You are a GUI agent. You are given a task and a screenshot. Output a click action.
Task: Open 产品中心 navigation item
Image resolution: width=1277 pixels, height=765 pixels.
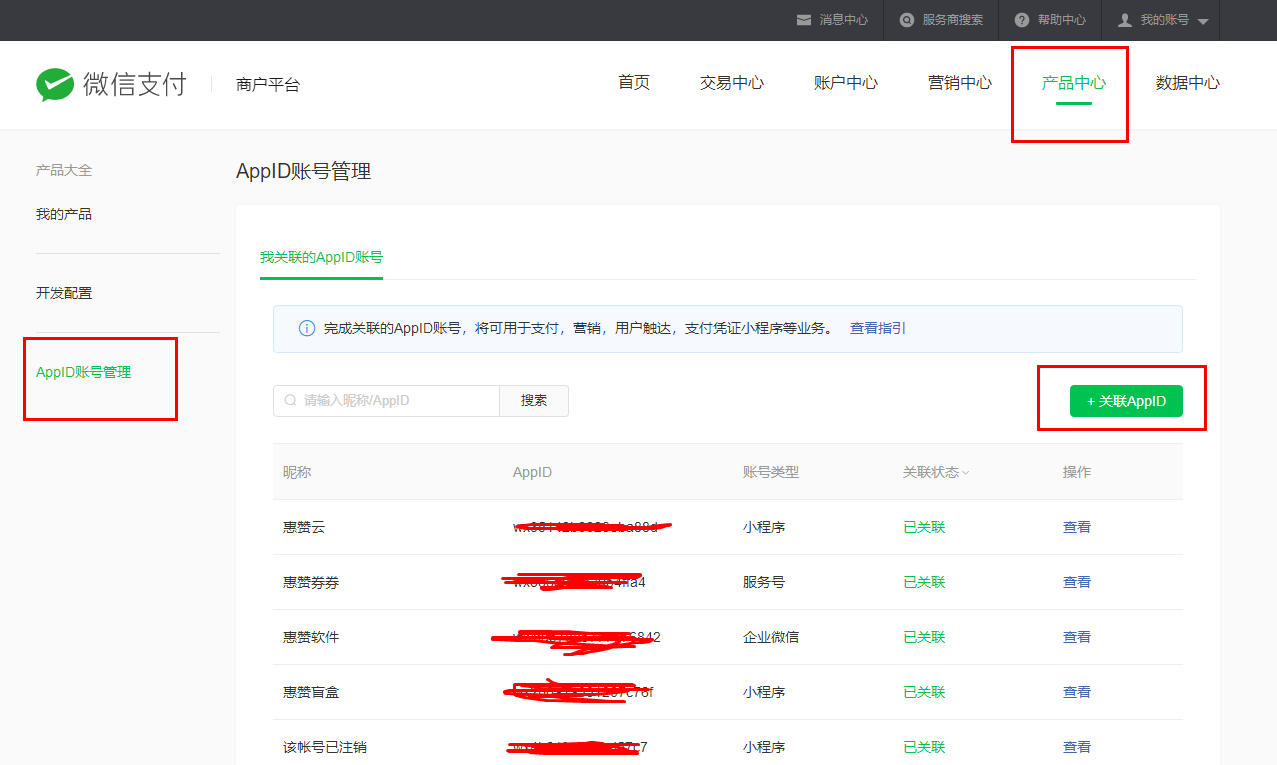point(1074,83)
